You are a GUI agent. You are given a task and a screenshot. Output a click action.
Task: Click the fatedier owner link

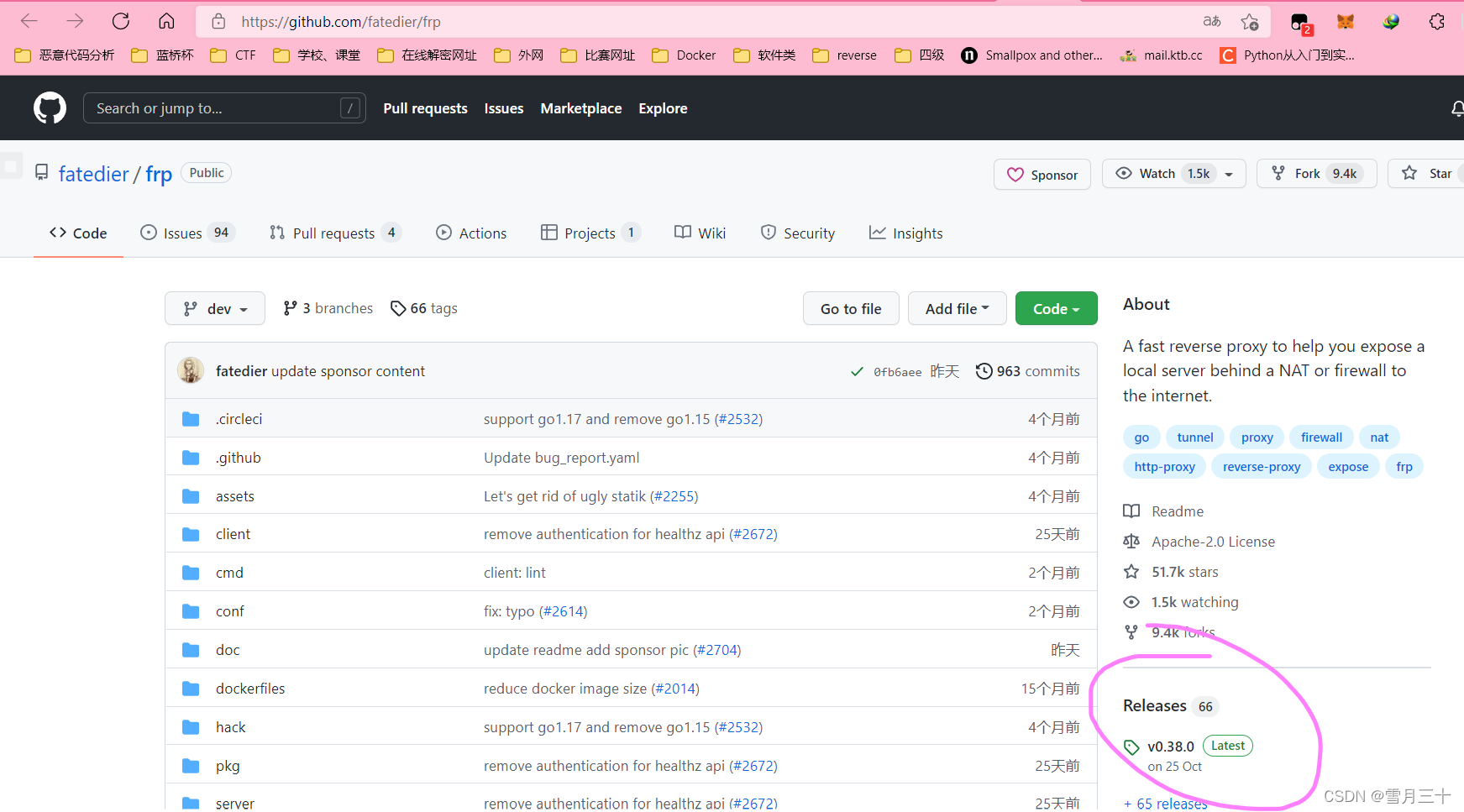pyautogui.click(x=93, y=174)
